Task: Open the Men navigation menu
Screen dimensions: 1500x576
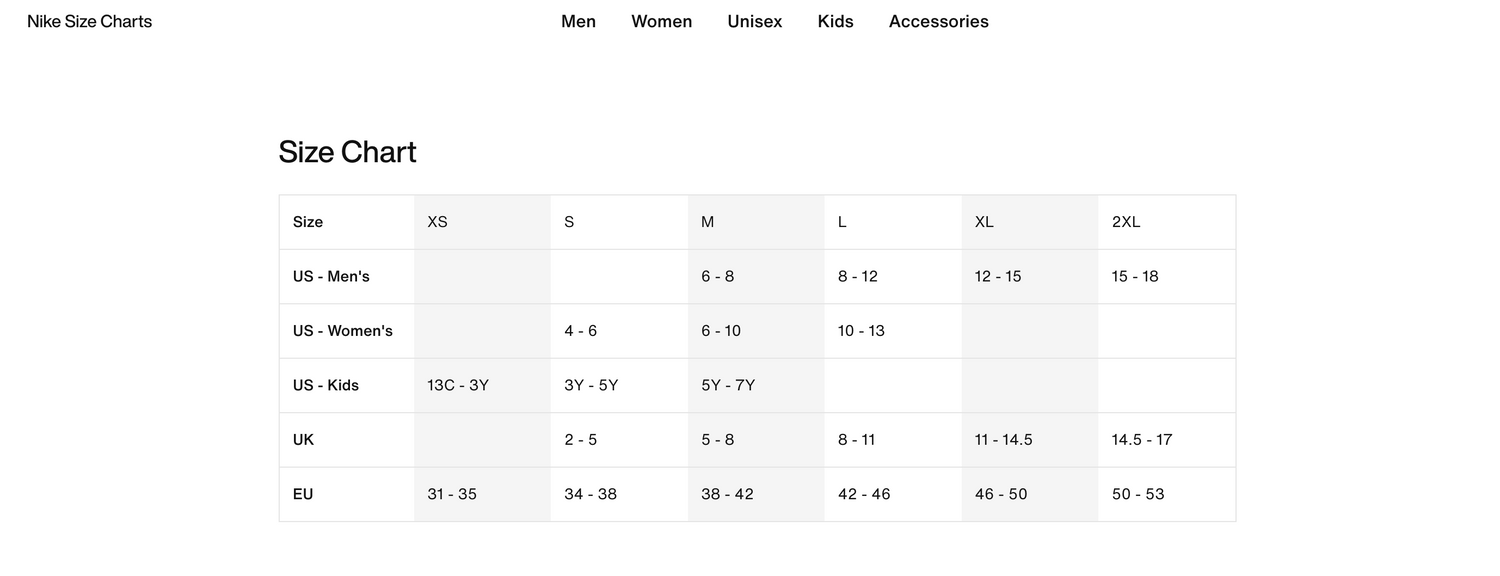Action: tap(578, 21)
